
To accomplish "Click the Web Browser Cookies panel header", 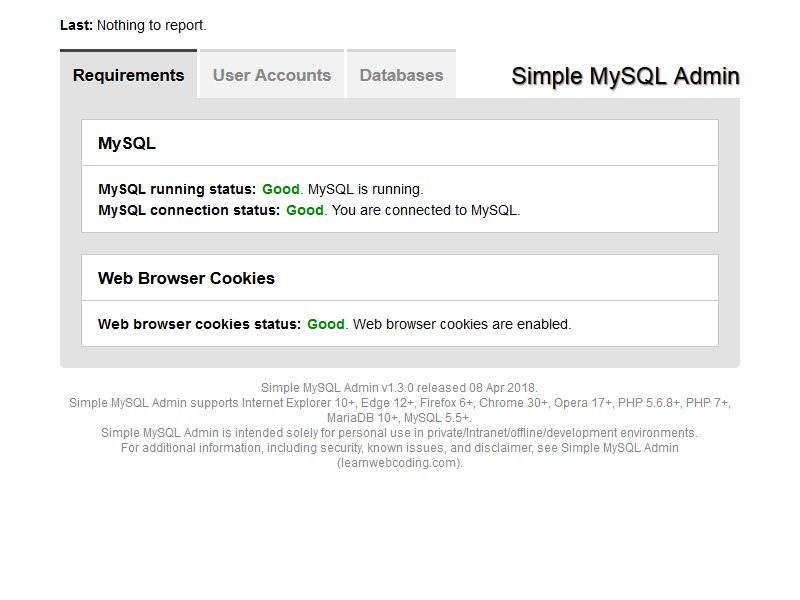I will coord(184,277).
